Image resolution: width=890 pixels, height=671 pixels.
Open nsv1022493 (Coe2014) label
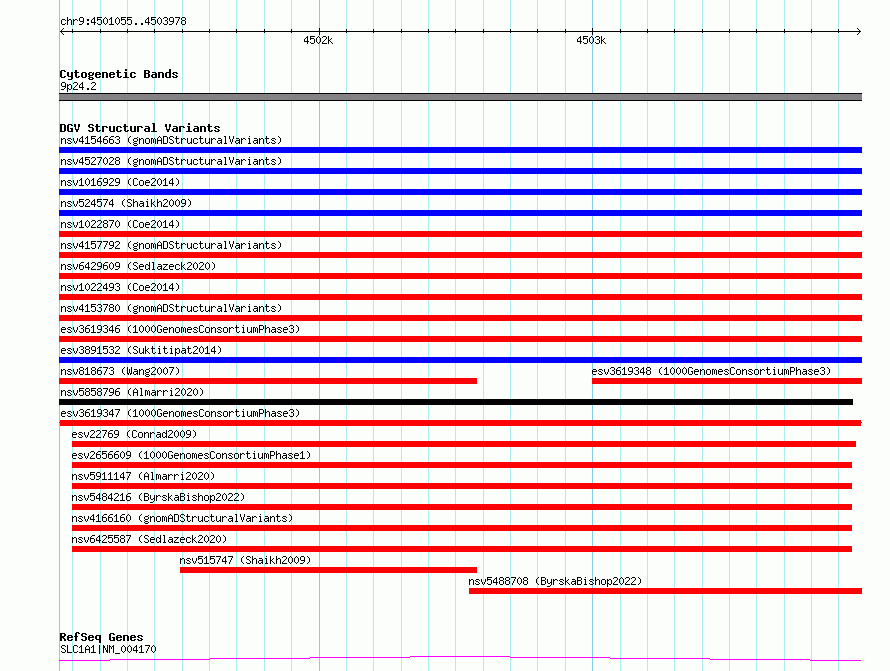coord(120,287)
